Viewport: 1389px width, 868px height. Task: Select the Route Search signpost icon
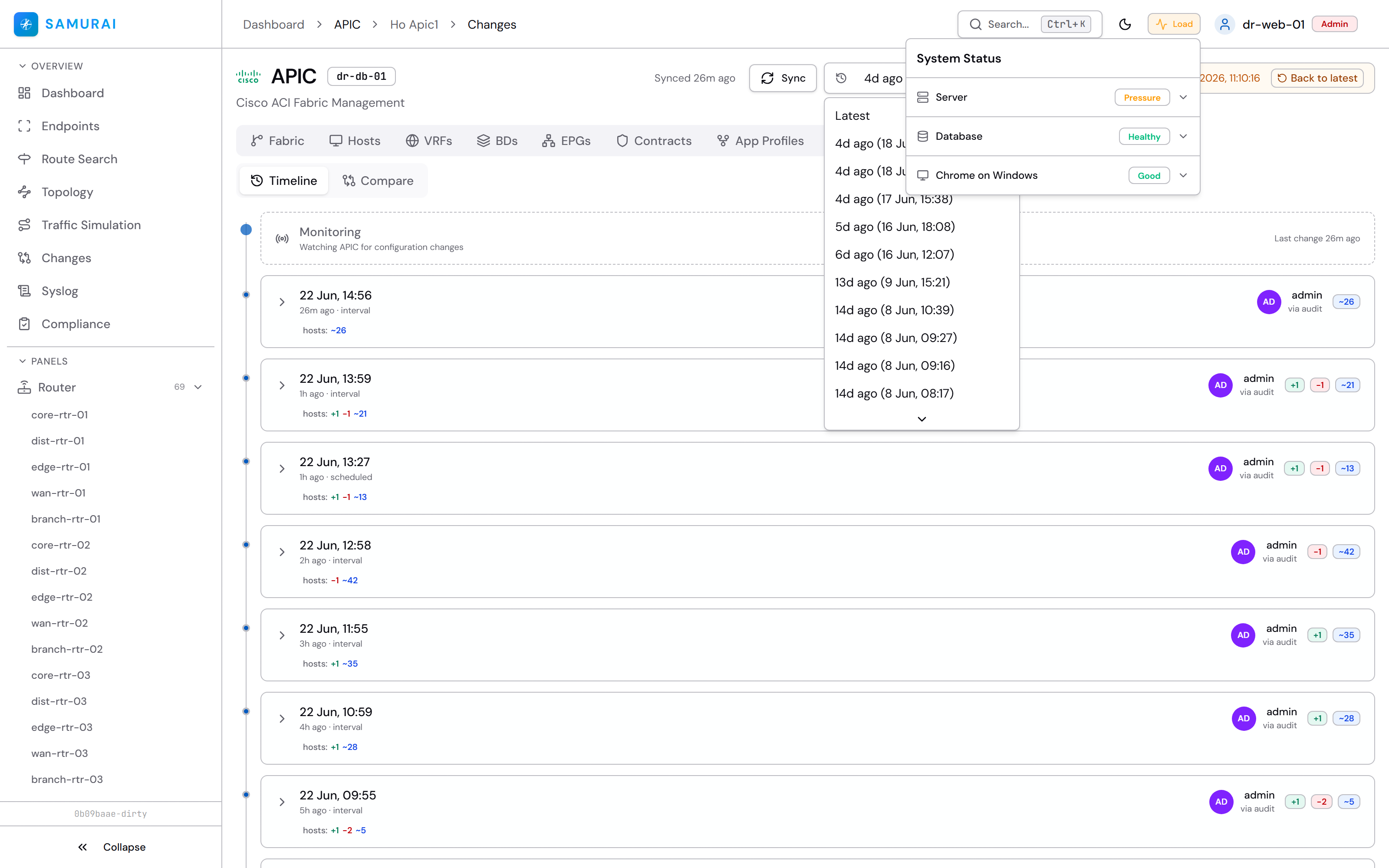pyautogui.click(x=24, y=159)
